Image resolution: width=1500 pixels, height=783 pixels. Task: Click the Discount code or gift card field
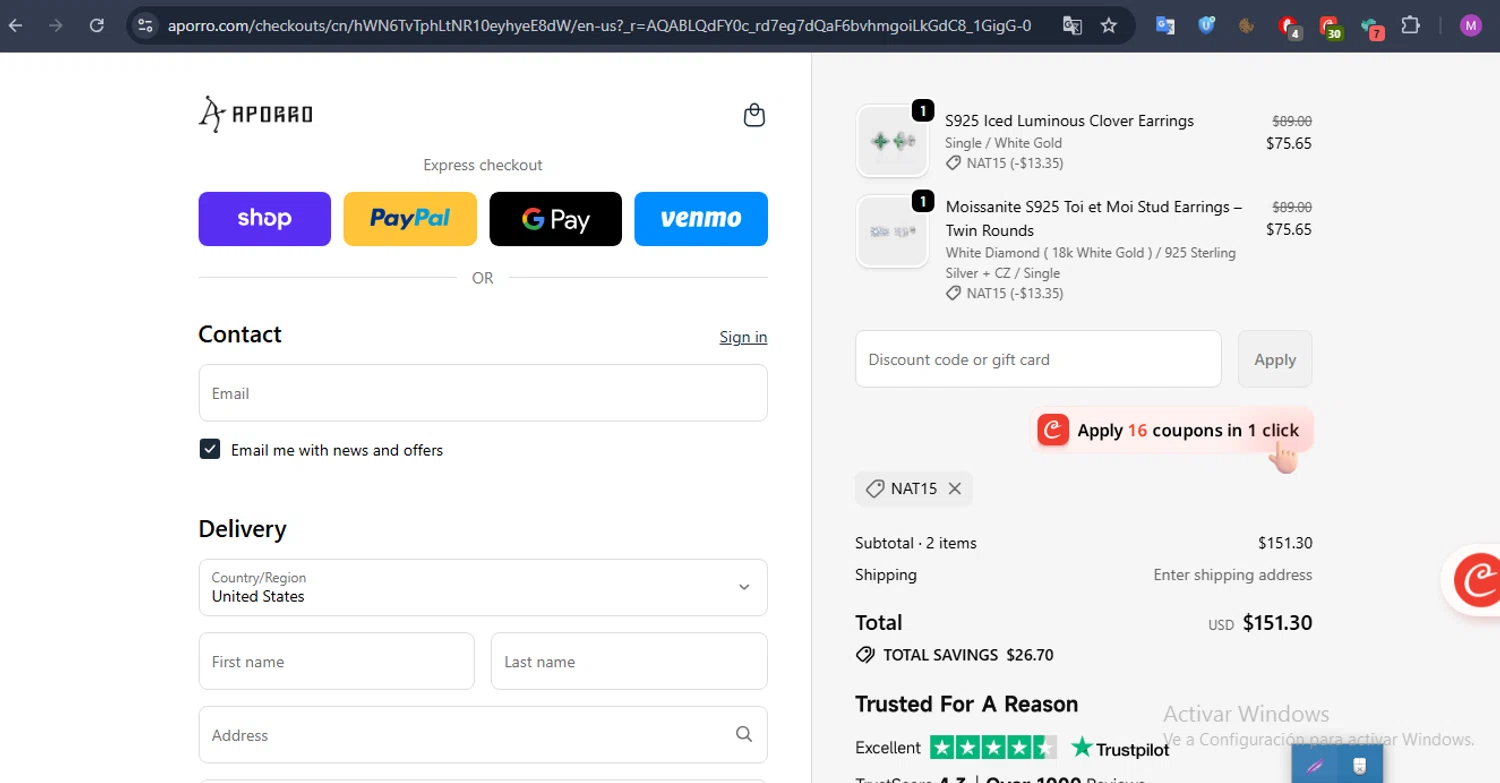[1038, 359]
